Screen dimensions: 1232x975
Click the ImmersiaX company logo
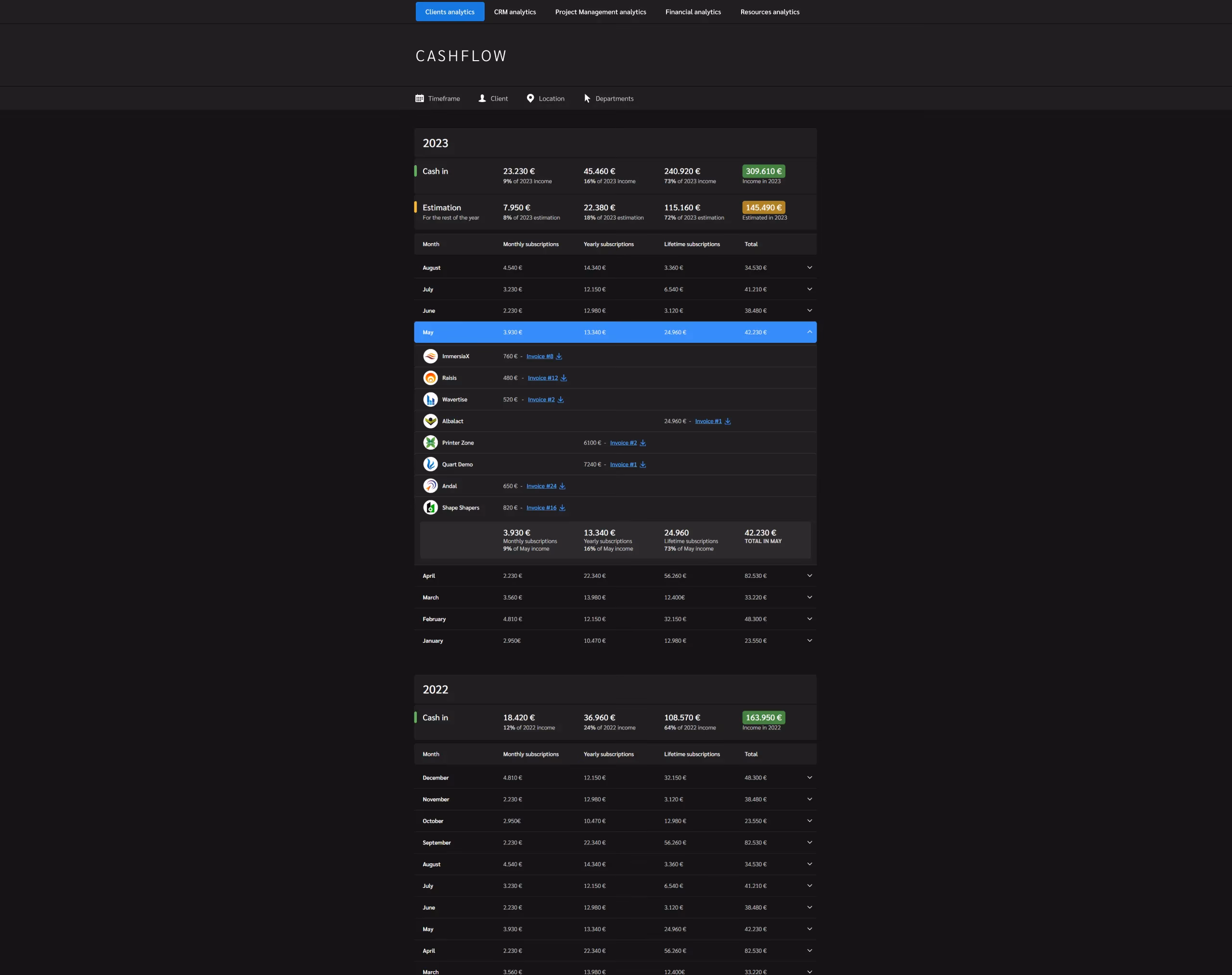(x=430, y=356)
